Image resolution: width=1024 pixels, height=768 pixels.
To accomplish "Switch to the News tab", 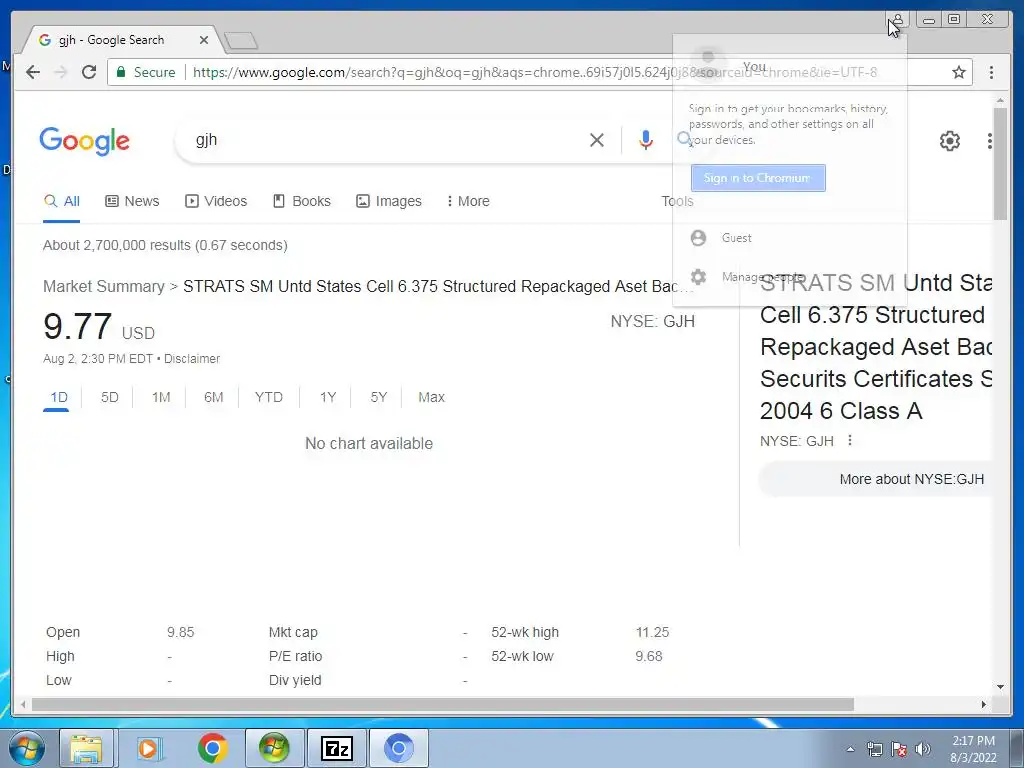I will click(132, 201).
